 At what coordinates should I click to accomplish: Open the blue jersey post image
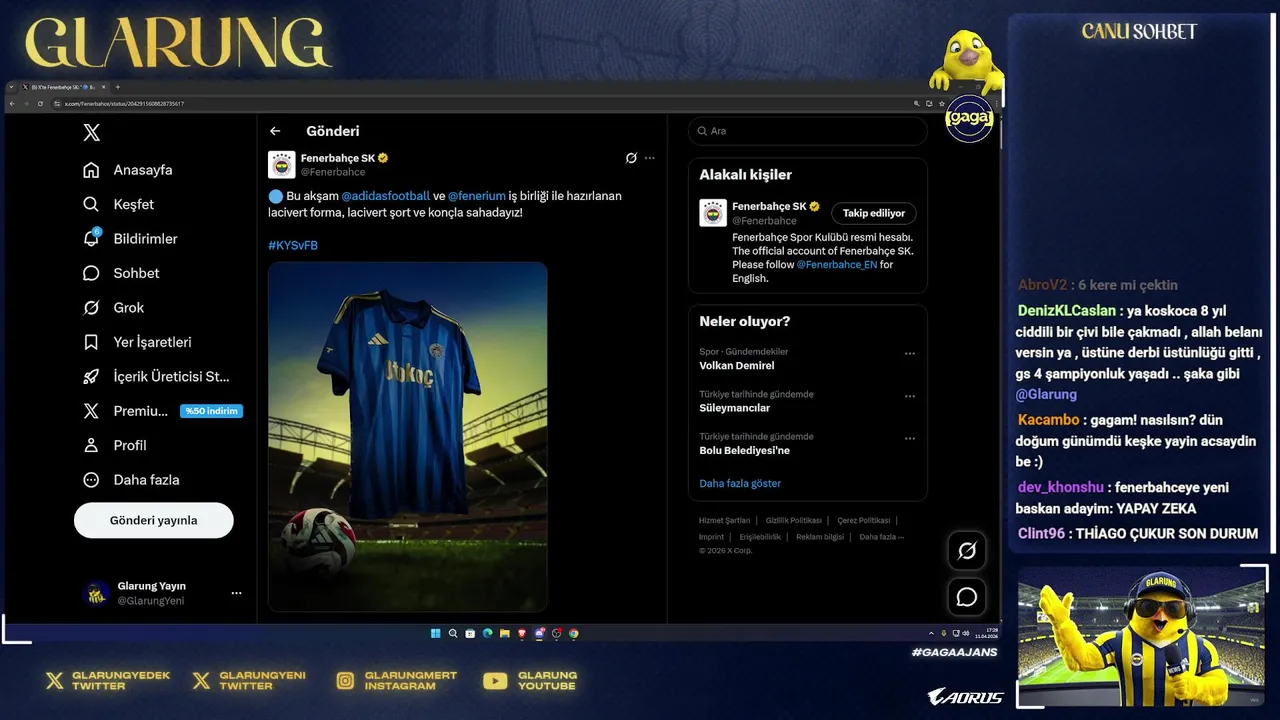[x=408, y=437]
